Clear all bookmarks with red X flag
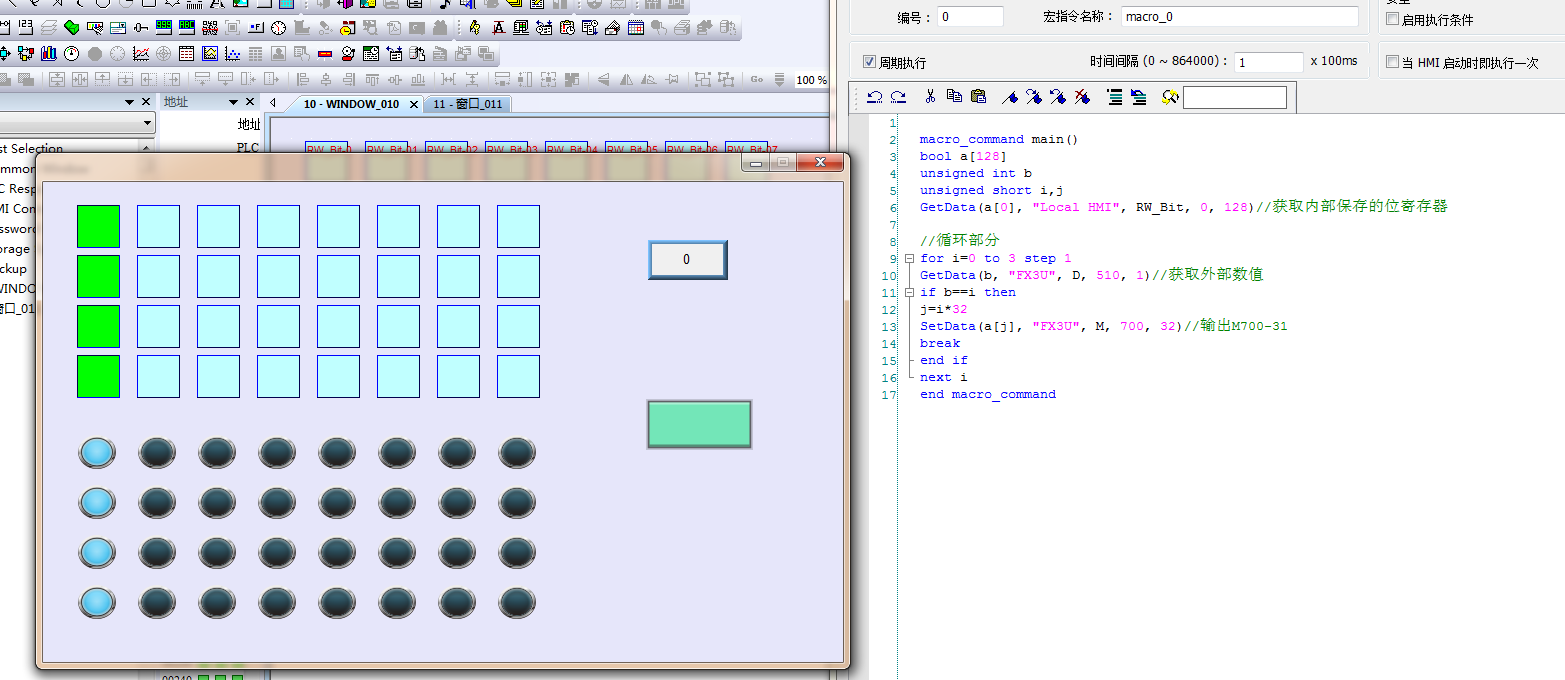Viewport: 1565px width, 680px height. 1082,97
